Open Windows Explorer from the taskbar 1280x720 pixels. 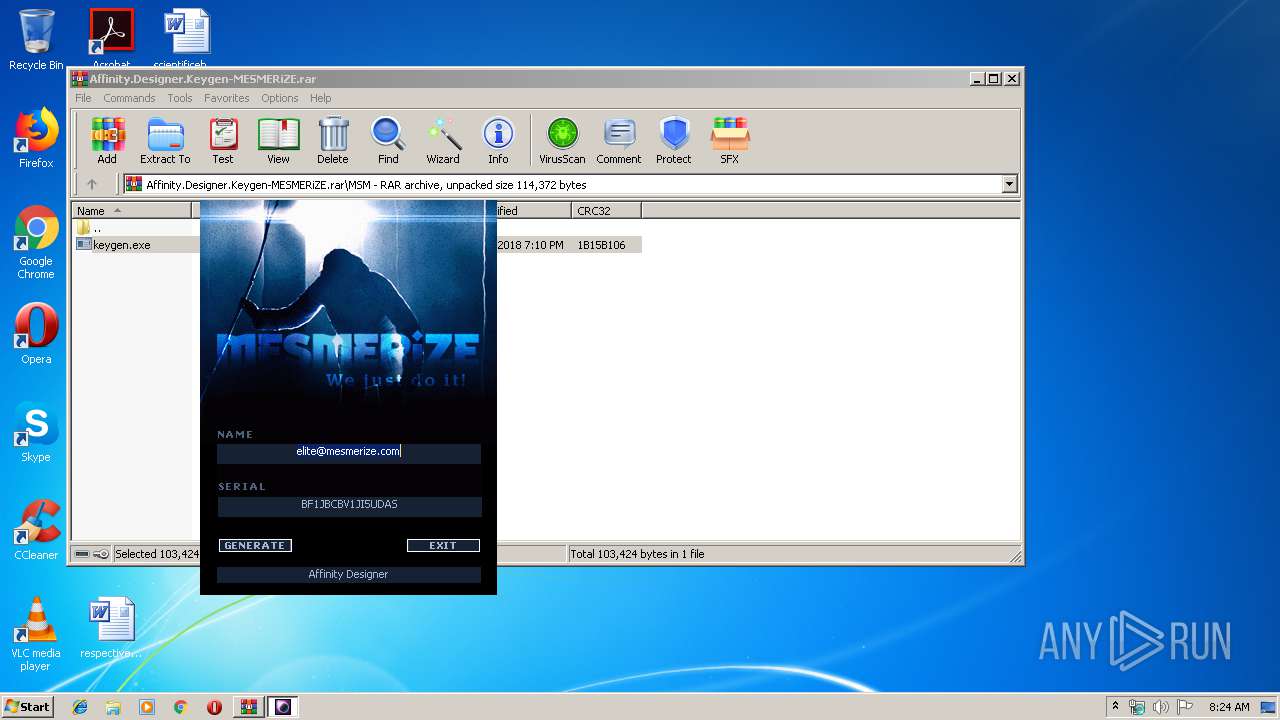tap(113, 707)
